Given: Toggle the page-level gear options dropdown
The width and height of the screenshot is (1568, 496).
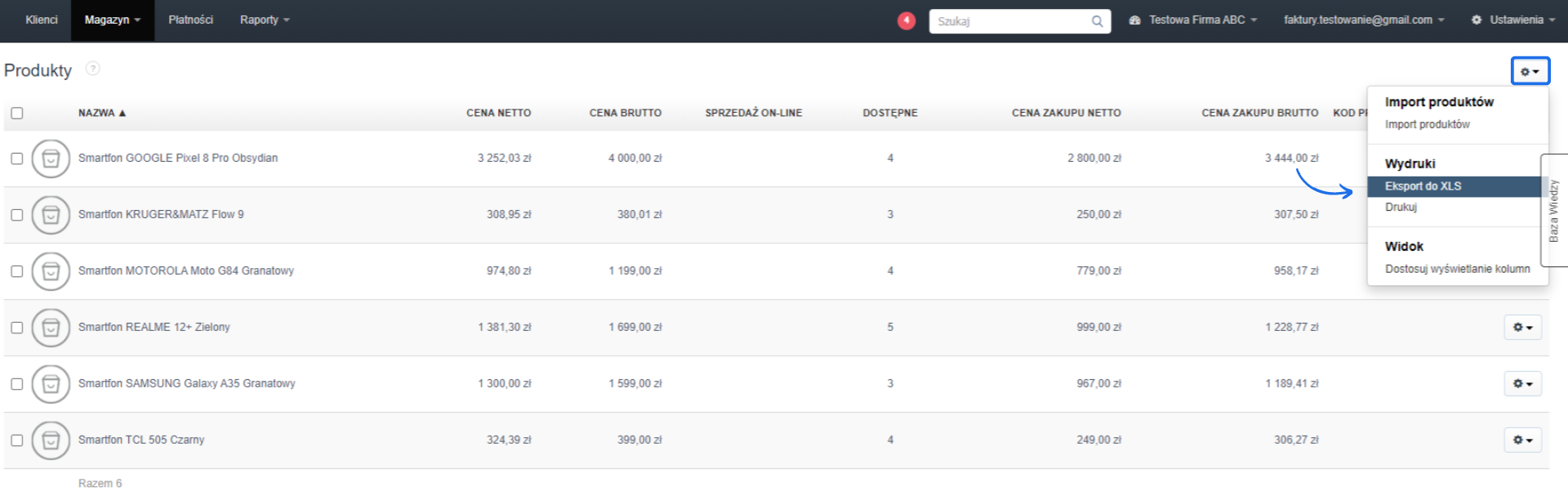Looking at the screenshot, I should coord(1530,71).
